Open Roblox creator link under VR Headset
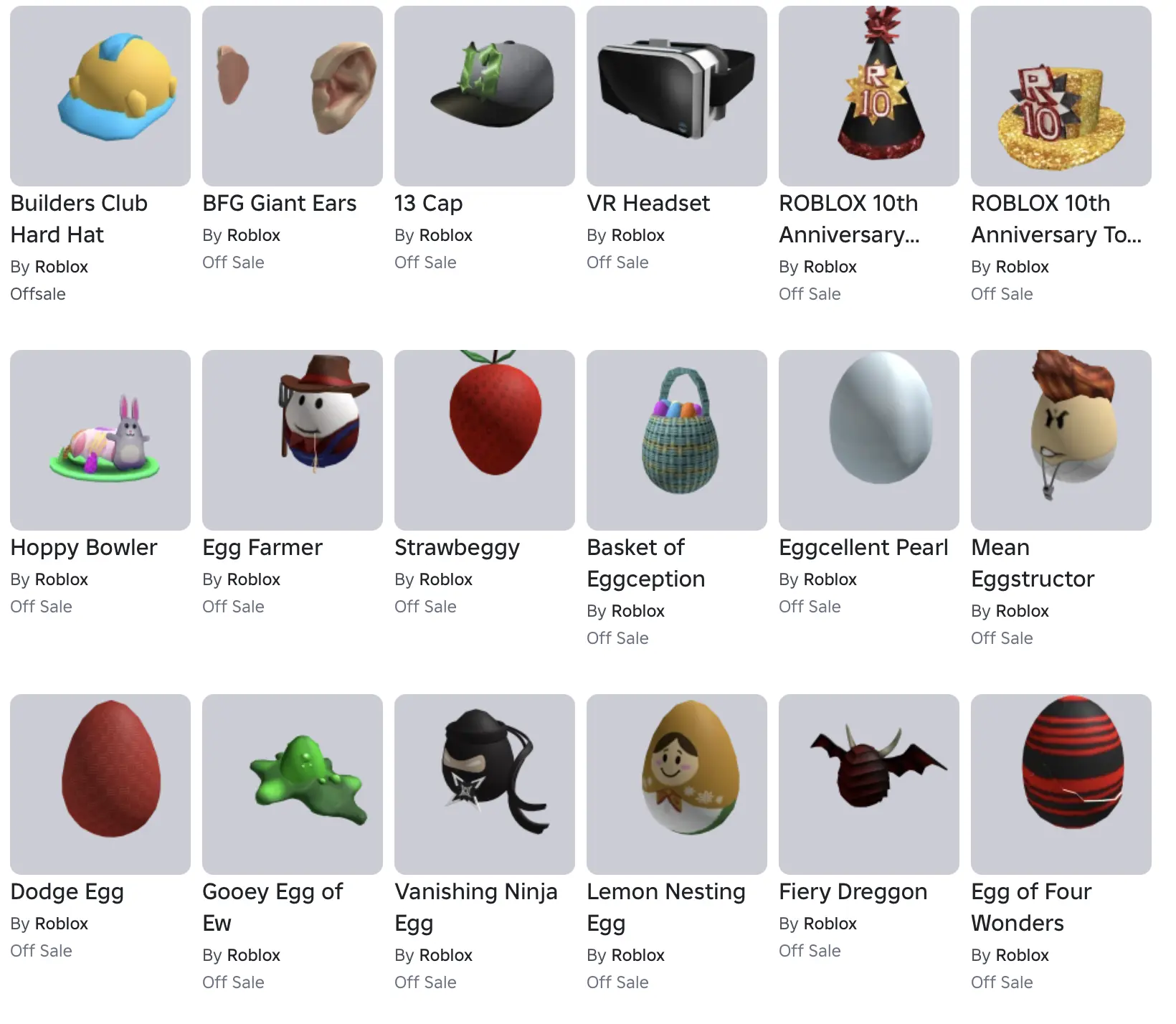 pos(638,235)
